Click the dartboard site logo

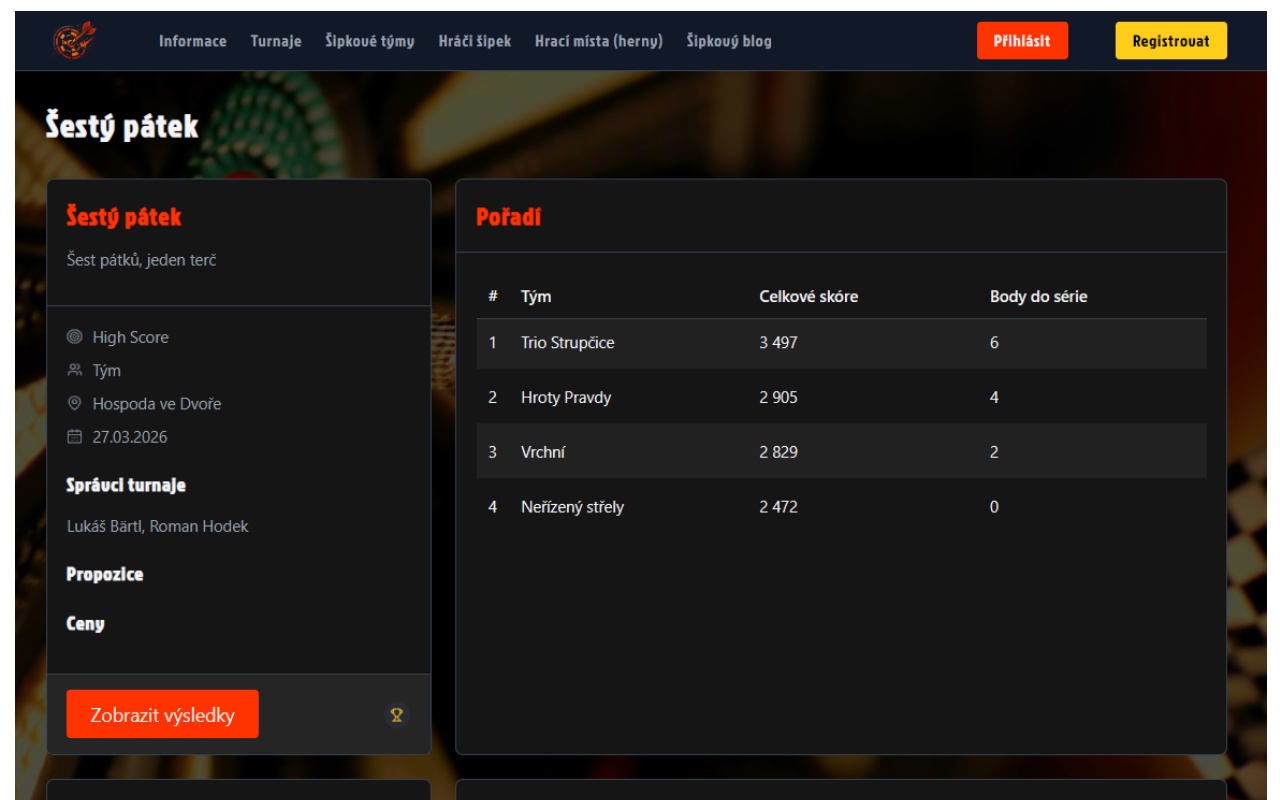pos(69,40)
